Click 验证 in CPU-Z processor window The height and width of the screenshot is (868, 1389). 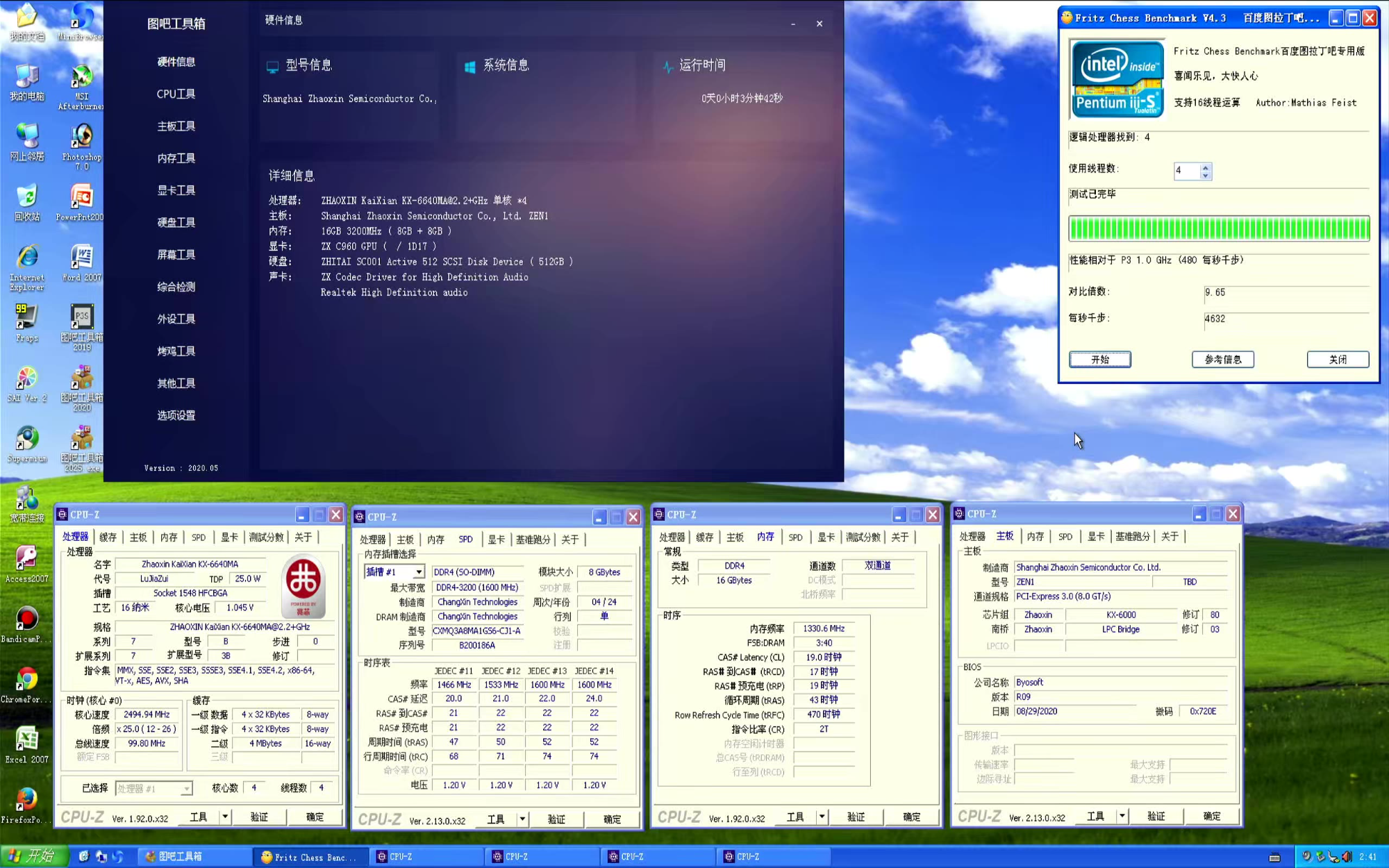259,817
